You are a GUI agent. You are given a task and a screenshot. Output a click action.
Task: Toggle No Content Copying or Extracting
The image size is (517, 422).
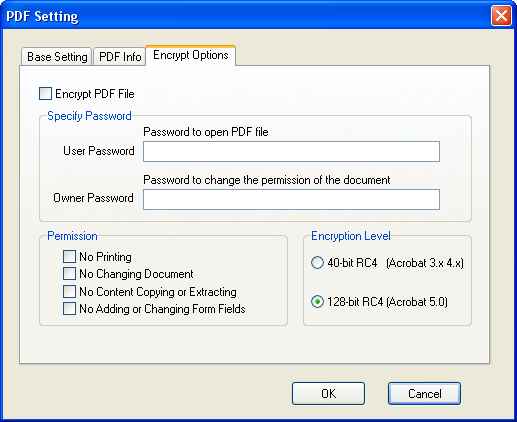click(69, 291)
